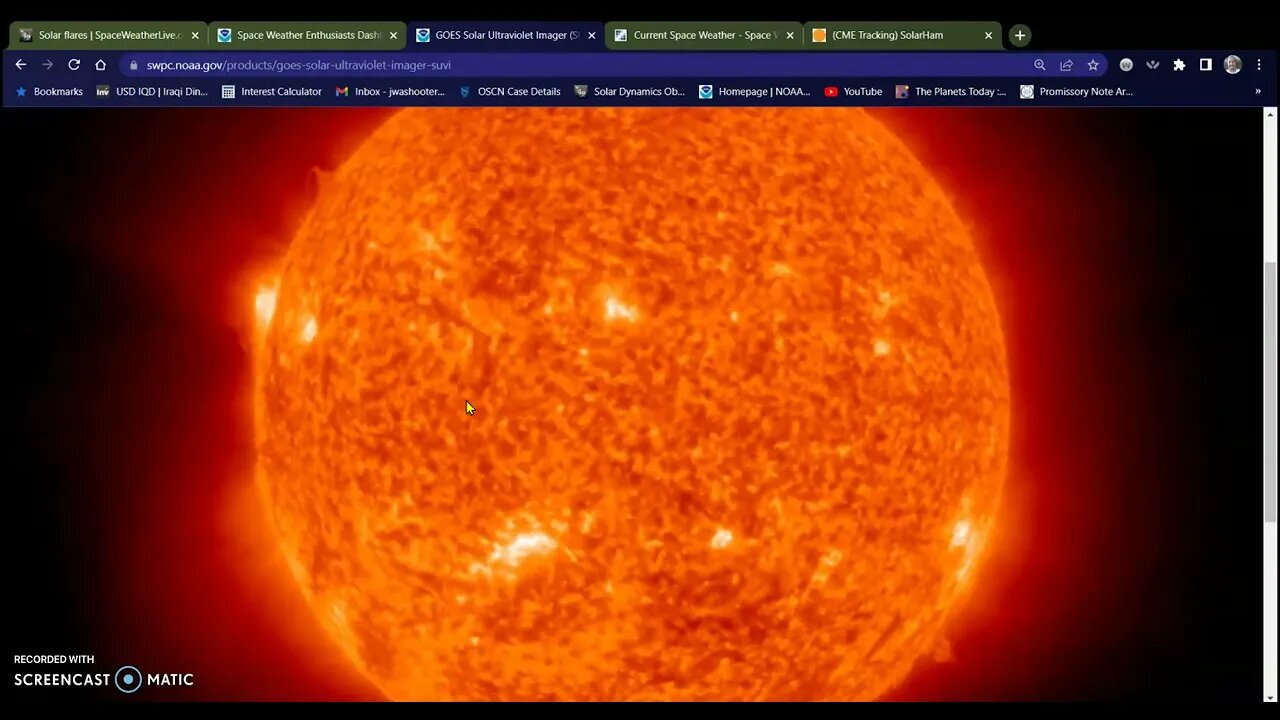Screen dimensions: 1280x720
Task: Bookmark this page with the star
Action: click(x=1093, y=65)
